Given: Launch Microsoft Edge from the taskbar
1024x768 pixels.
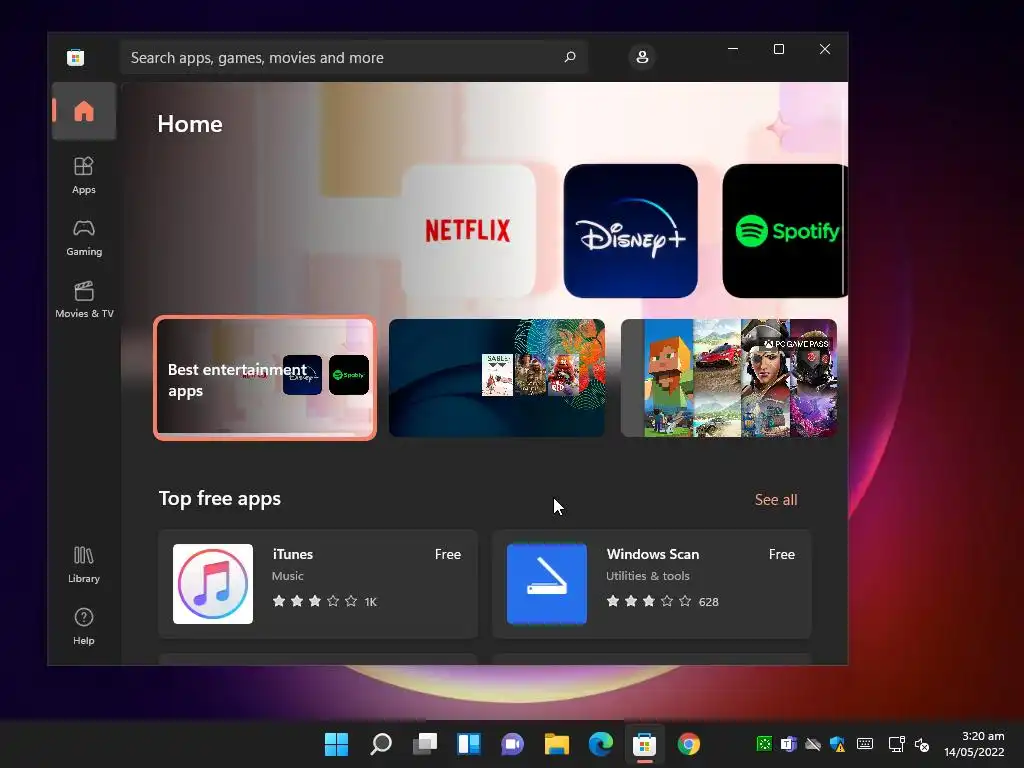Looking at the screenshot, I should [x=601, y=744].
